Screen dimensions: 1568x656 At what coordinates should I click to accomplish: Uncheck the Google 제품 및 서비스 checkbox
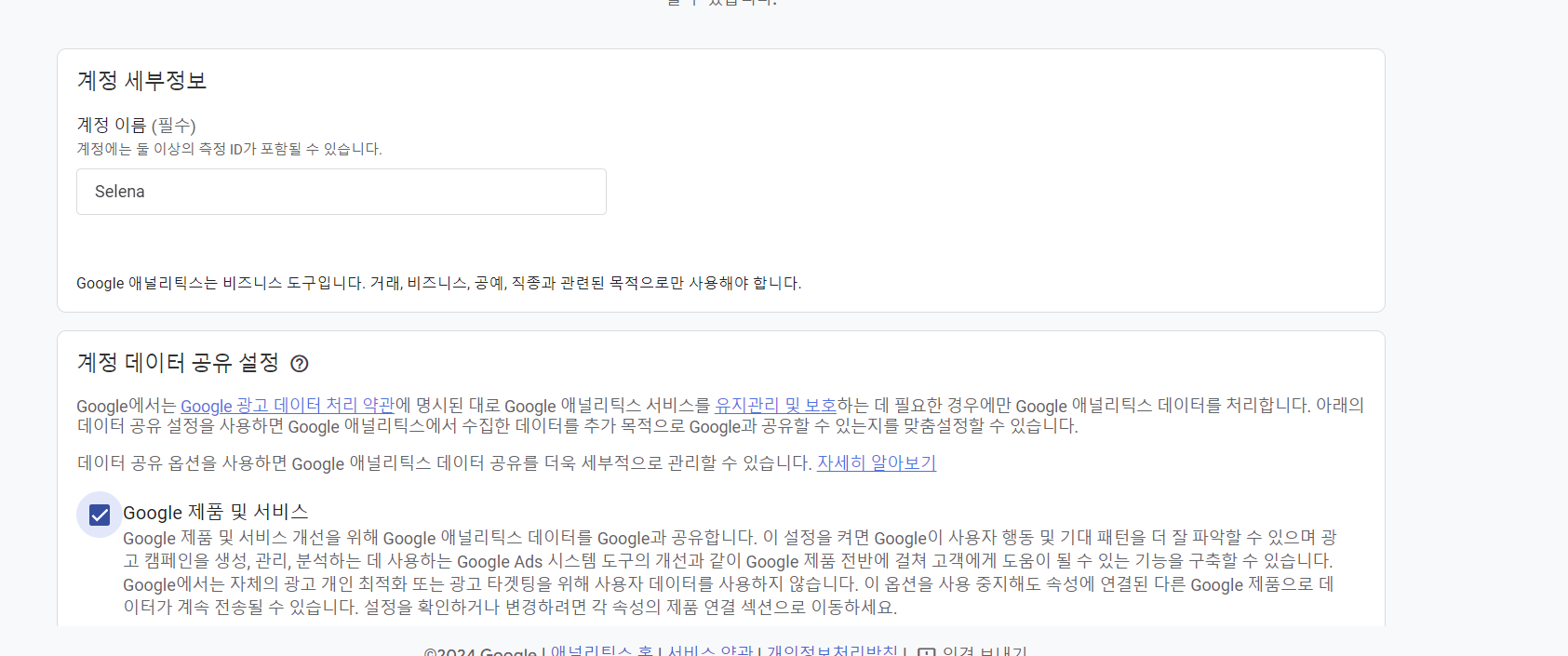click(x=100, y=515)
